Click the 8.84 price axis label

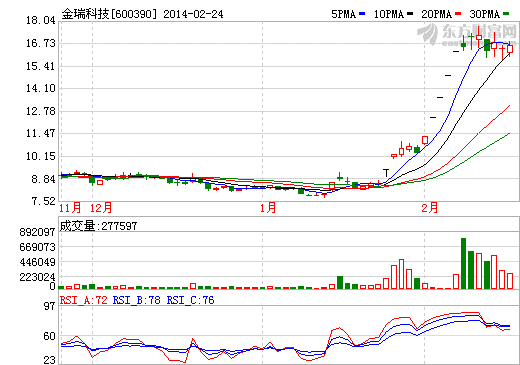point(43,179)
